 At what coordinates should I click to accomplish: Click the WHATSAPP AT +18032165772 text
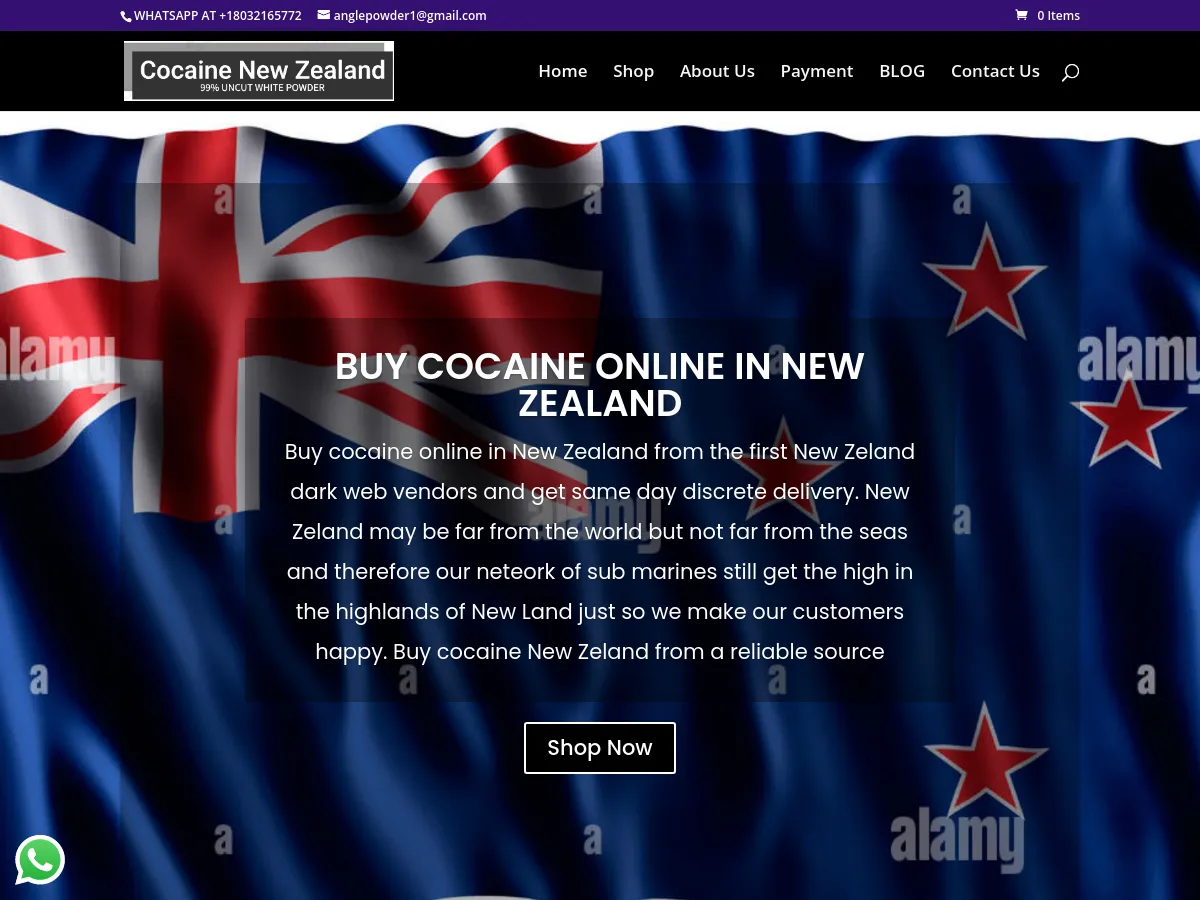[x=217, y=15]
